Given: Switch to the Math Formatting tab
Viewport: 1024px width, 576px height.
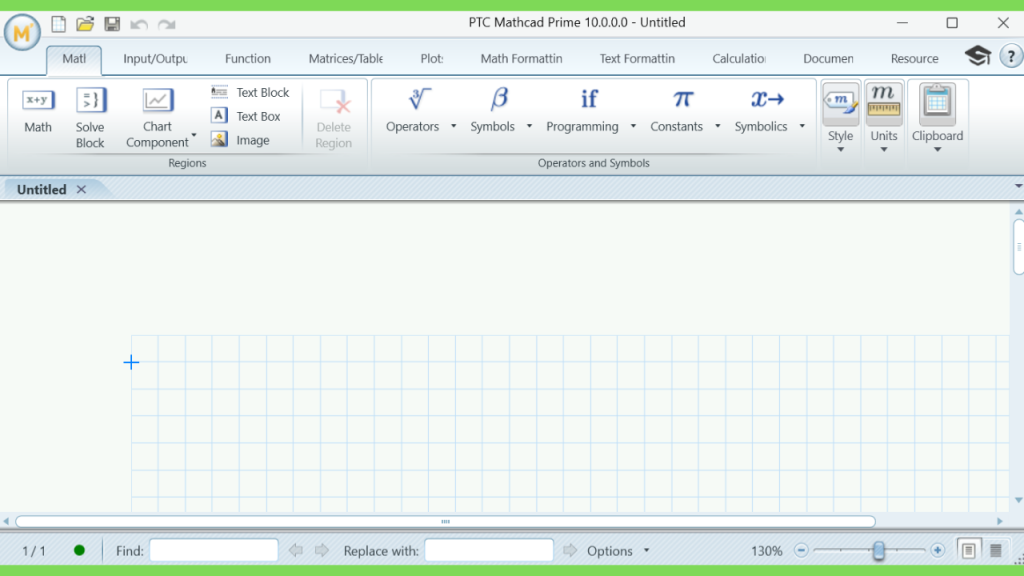Looking at the screenshot, I should click(521, 59).
